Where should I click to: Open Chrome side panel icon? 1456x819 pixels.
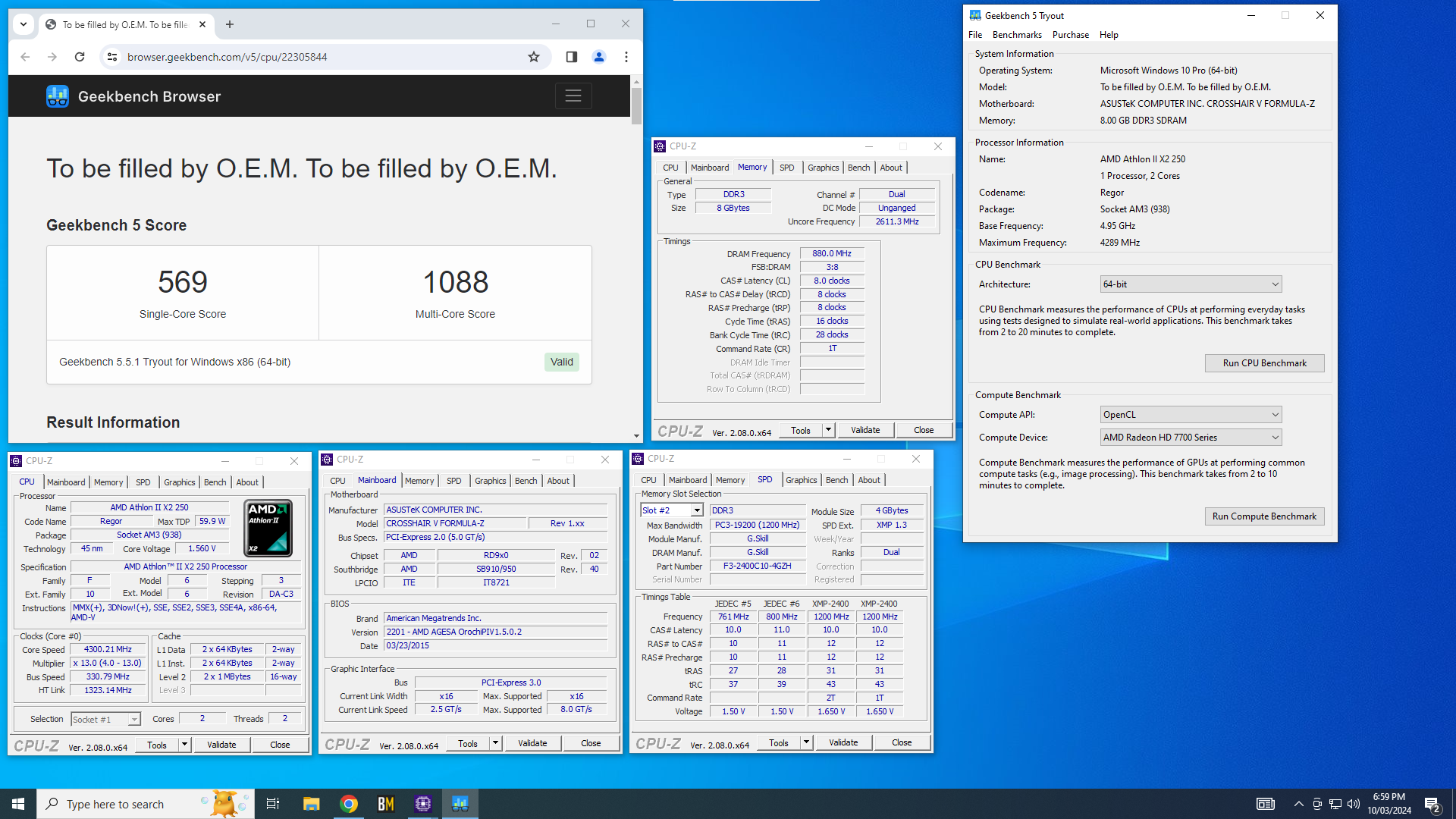pos(572,57)
